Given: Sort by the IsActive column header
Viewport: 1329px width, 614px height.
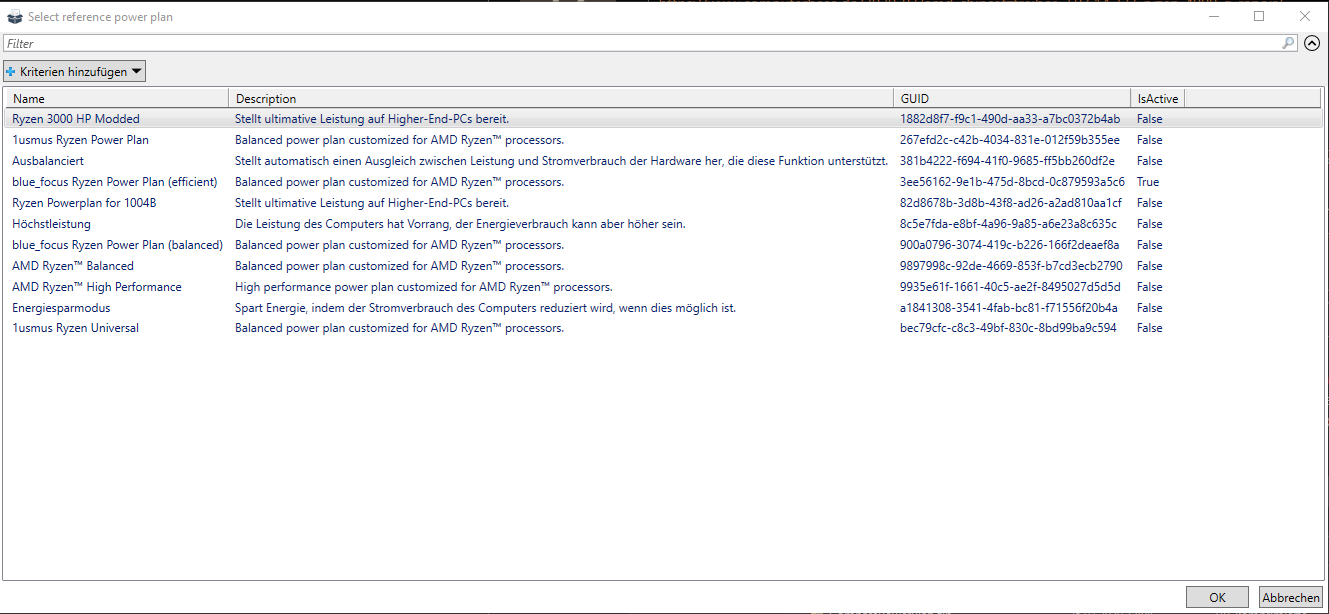Looking at the screenshot, I should pyautogui.click(x=1157, y=98).
